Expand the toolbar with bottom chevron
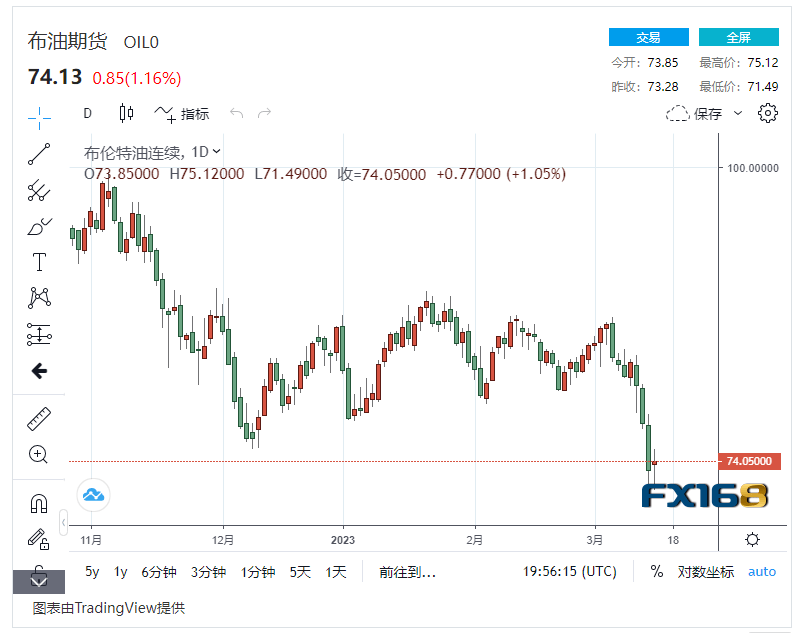This screenshot has width=805, height=633. pos(39,581)
